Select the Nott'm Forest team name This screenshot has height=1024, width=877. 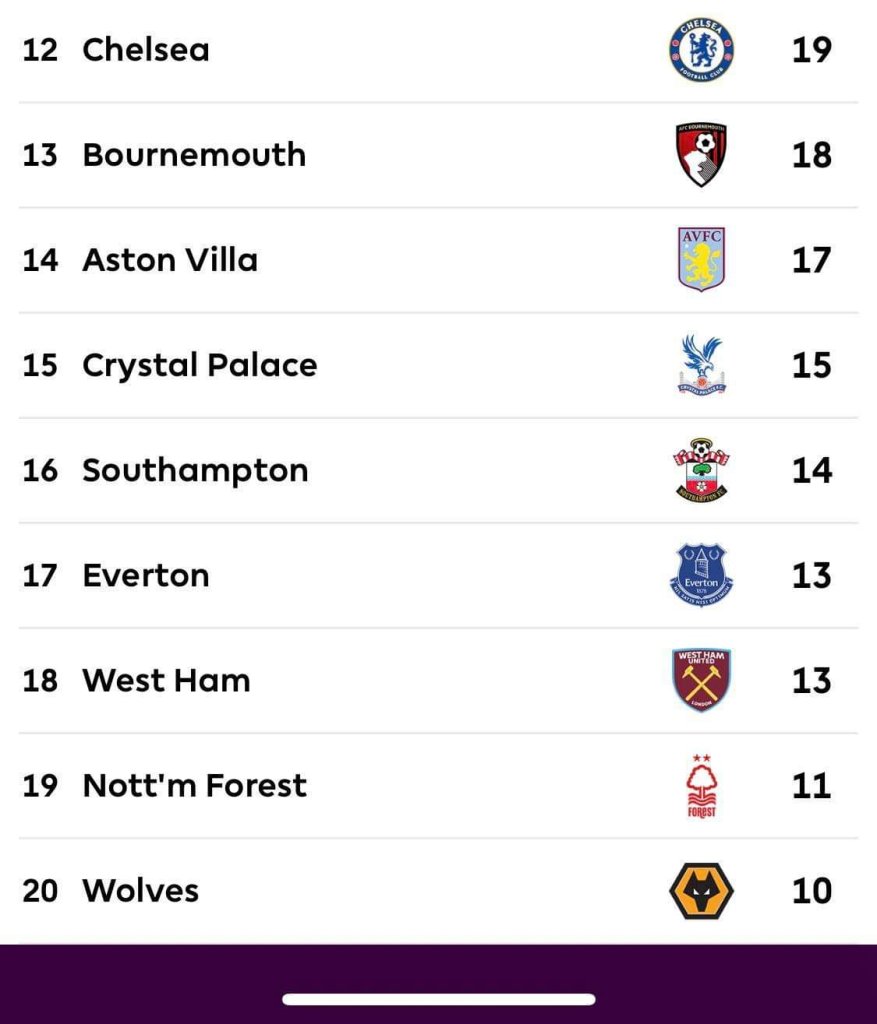[x=194, y=786]
